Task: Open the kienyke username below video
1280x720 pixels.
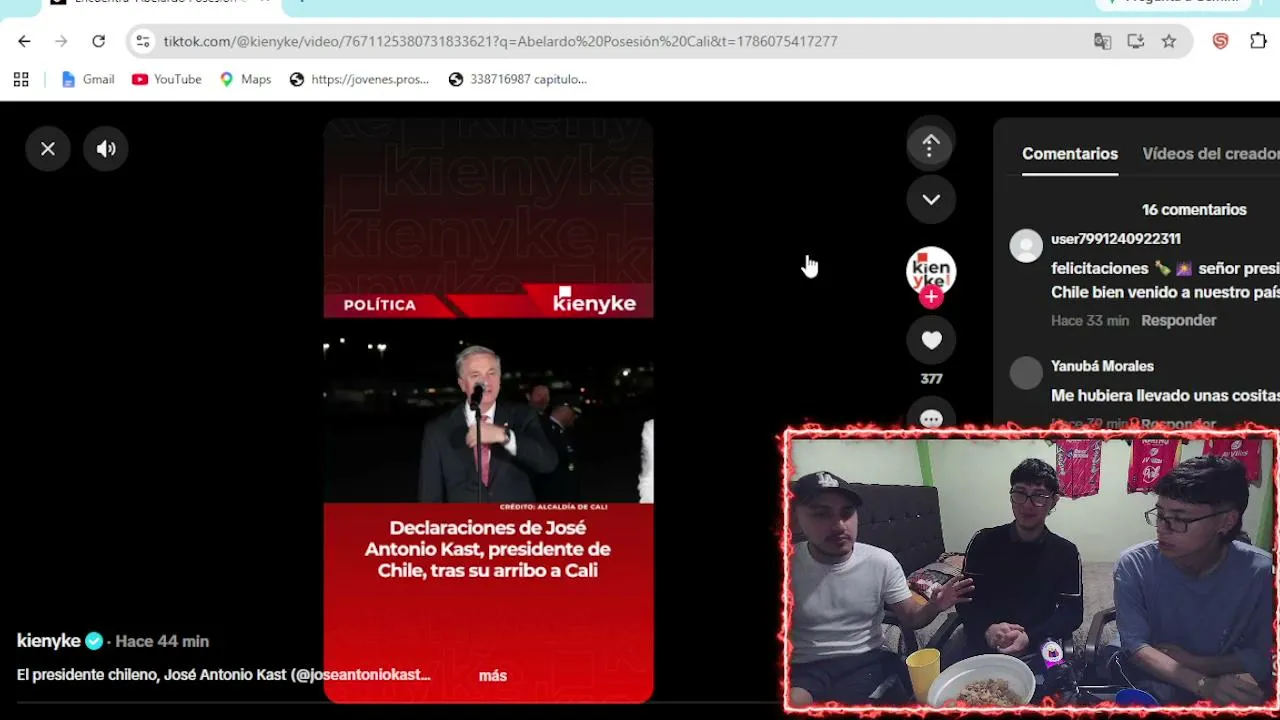Action: coord(49,641)
